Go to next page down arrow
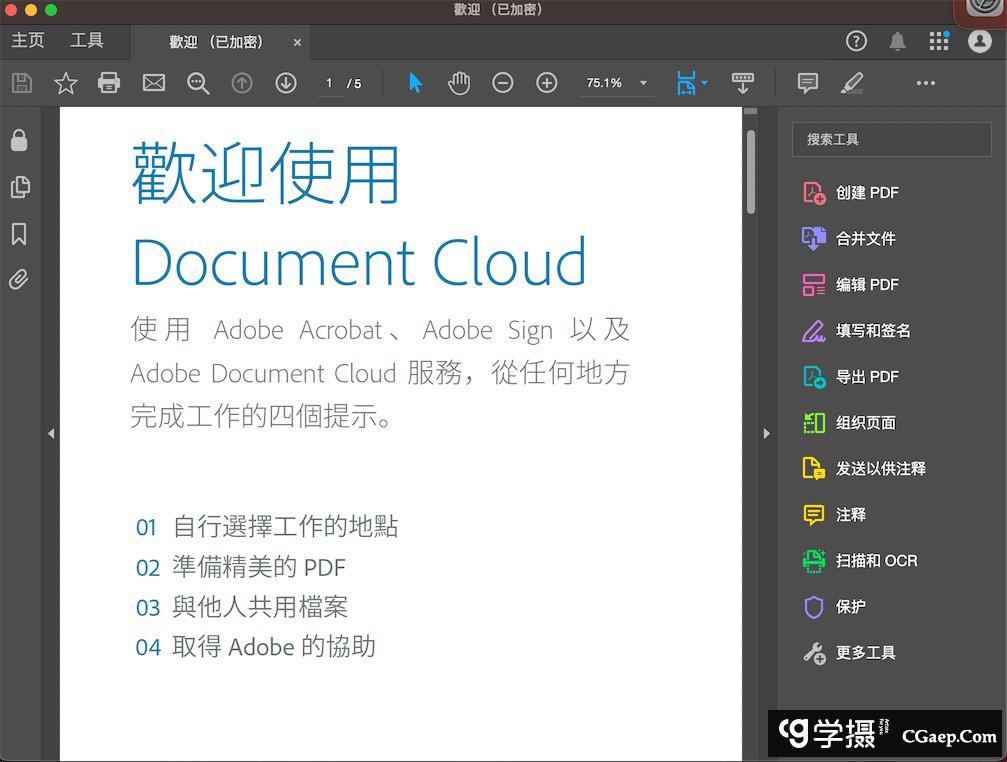Viewport: 1007px width, 762px height. 286,83
